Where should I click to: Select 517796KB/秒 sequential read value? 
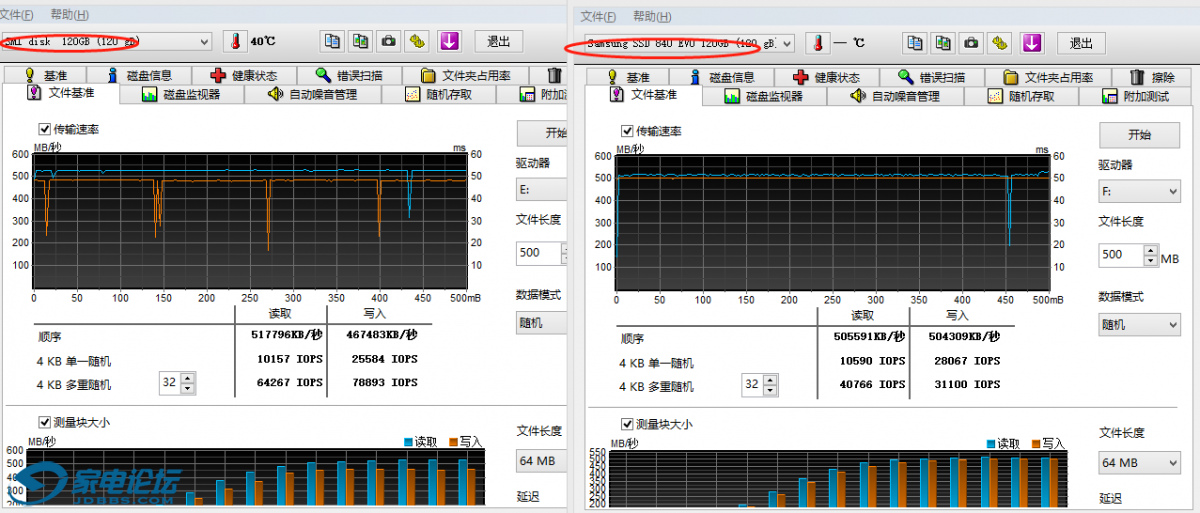[x=287, y=335]
